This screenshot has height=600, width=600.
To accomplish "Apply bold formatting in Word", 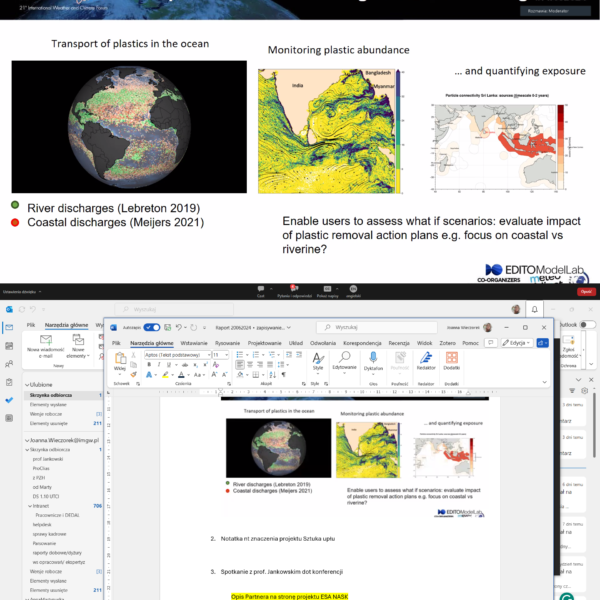I will [x=149, y=365].
